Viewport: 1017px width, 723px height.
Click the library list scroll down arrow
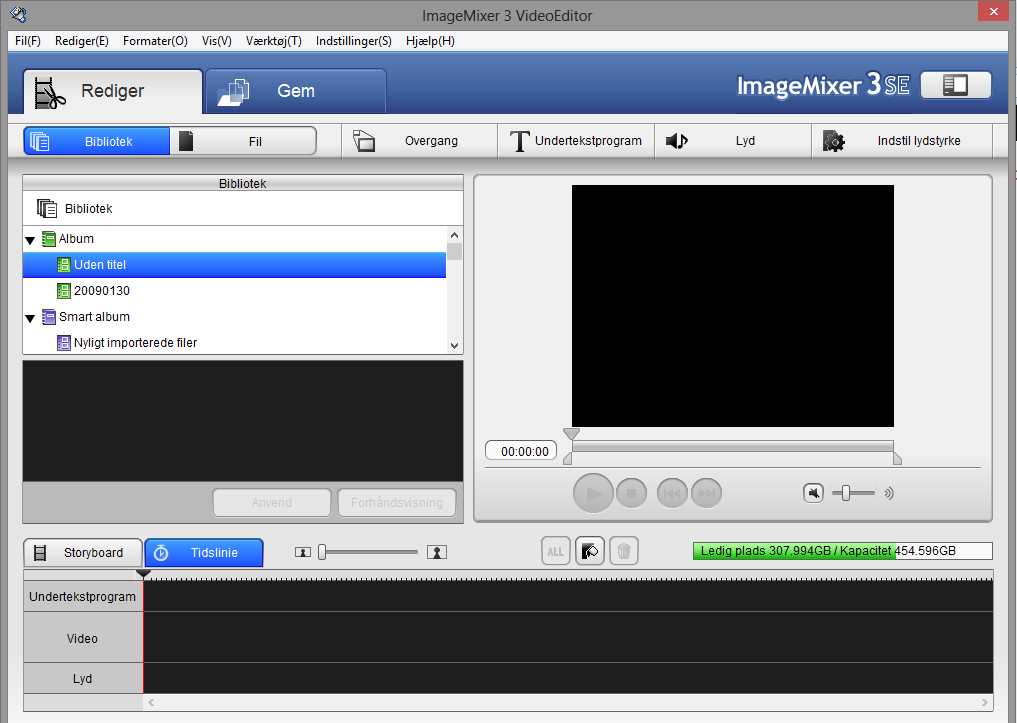click(x=455, y=346)
